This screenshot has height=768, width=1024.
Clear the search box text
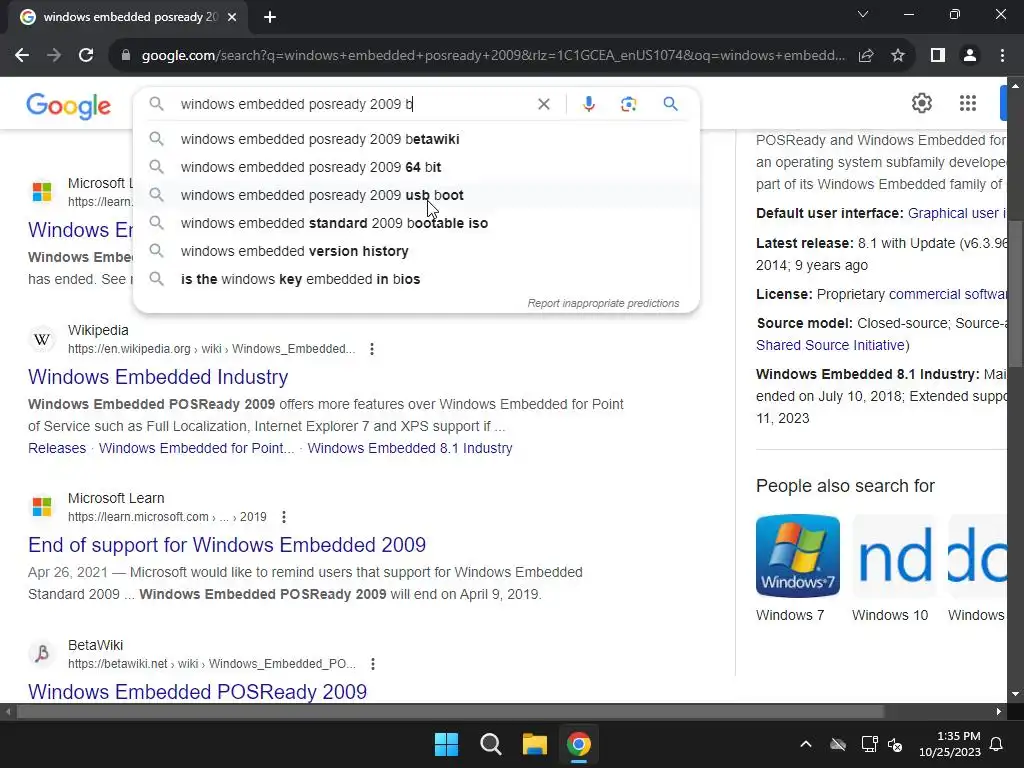tap(543, 104)
